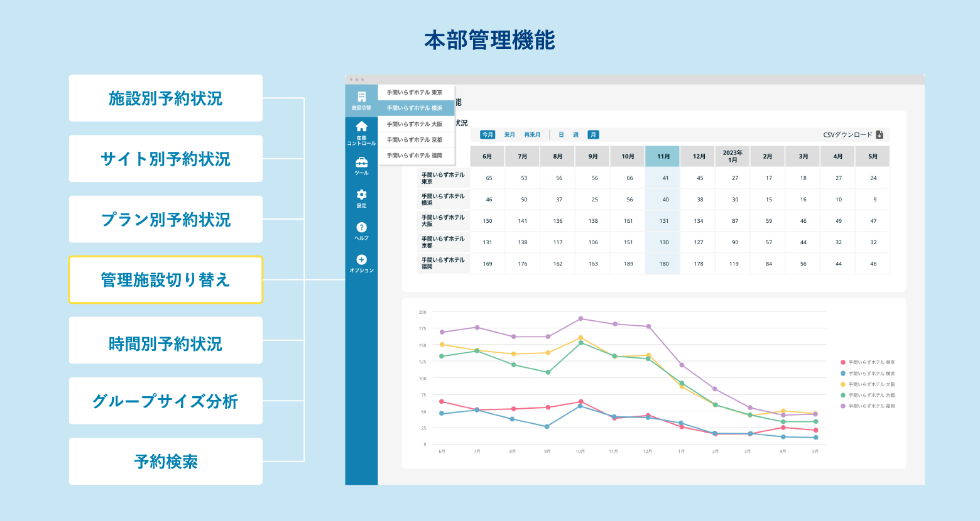Click the purple 福岡 legend color dot

coord(843,406)
